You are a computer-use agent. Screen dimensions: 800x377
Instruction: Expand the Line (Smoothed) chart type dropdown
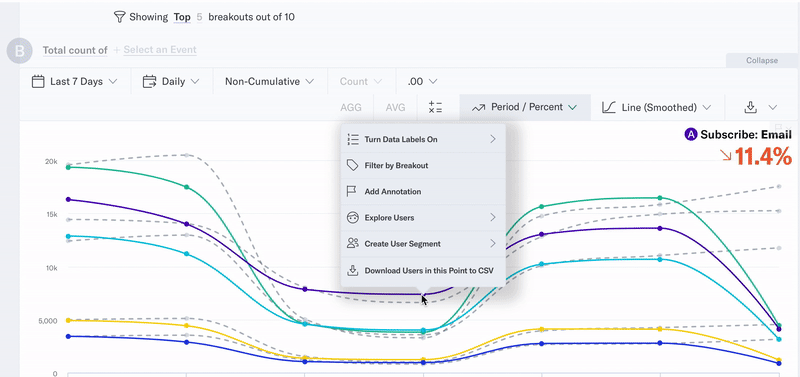(657, 107)
